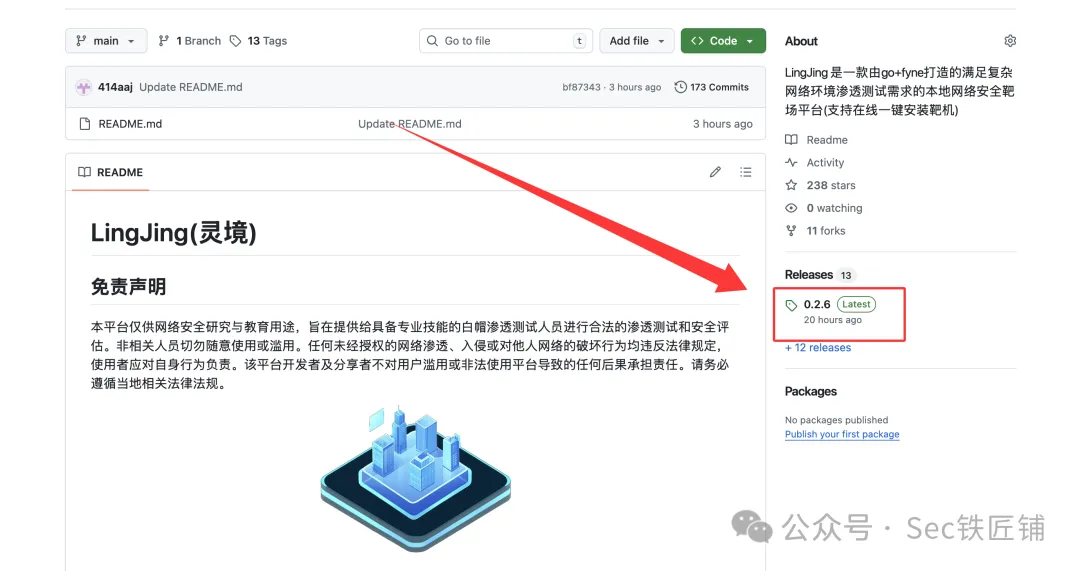Click Publish your first package link

[842, 435]
